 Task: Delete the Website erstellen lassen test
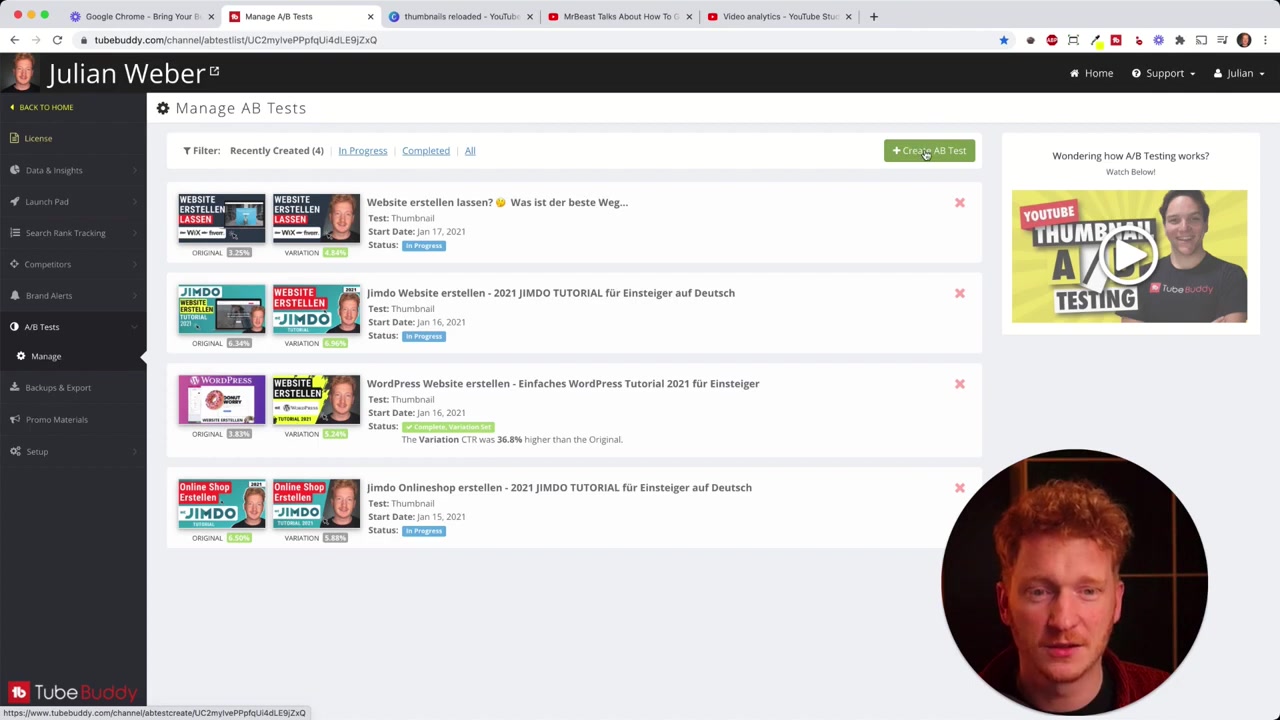pos(959,203)
